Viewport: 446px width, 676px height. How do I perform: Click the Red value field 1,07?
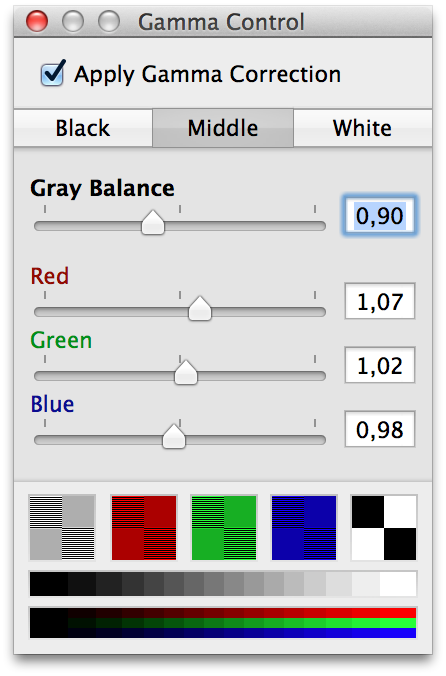380,301
